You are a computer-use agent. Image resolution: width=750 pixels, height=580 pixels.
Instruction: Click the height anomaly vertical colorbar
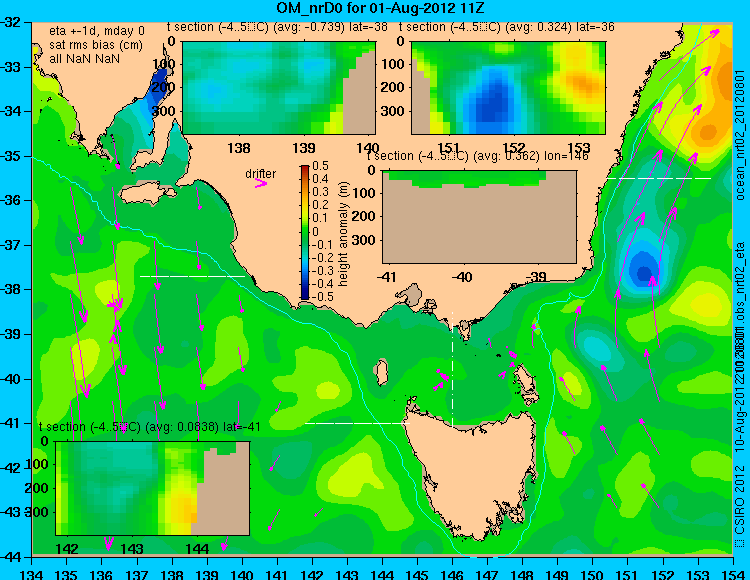[305, 232]
